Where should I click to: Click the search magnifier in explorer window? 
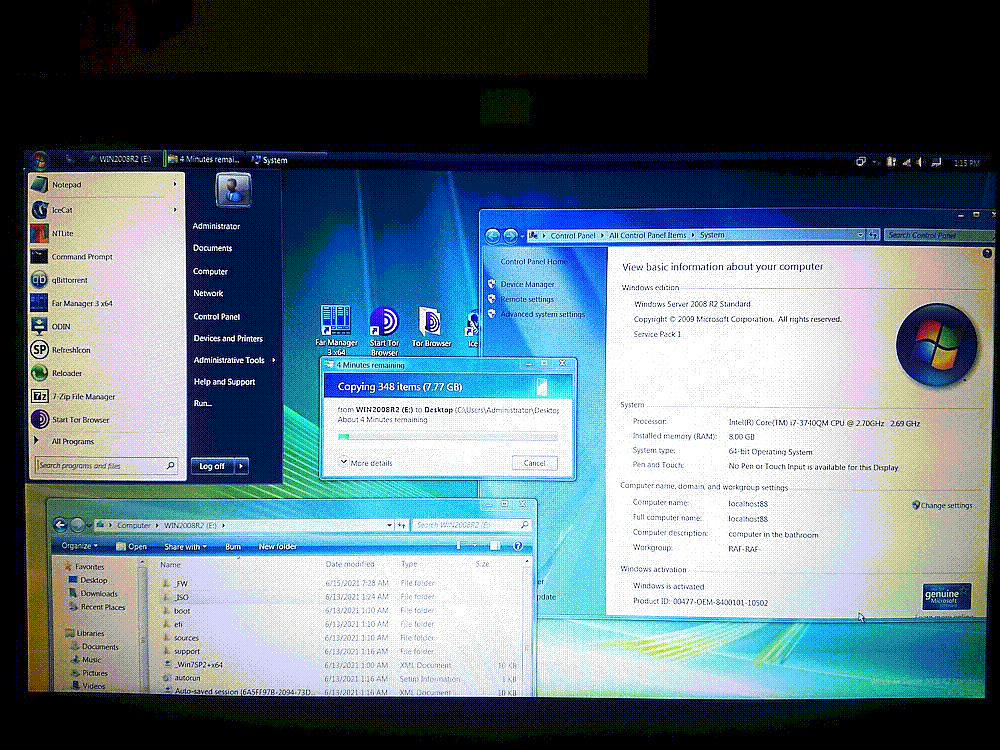coord(524,525)
